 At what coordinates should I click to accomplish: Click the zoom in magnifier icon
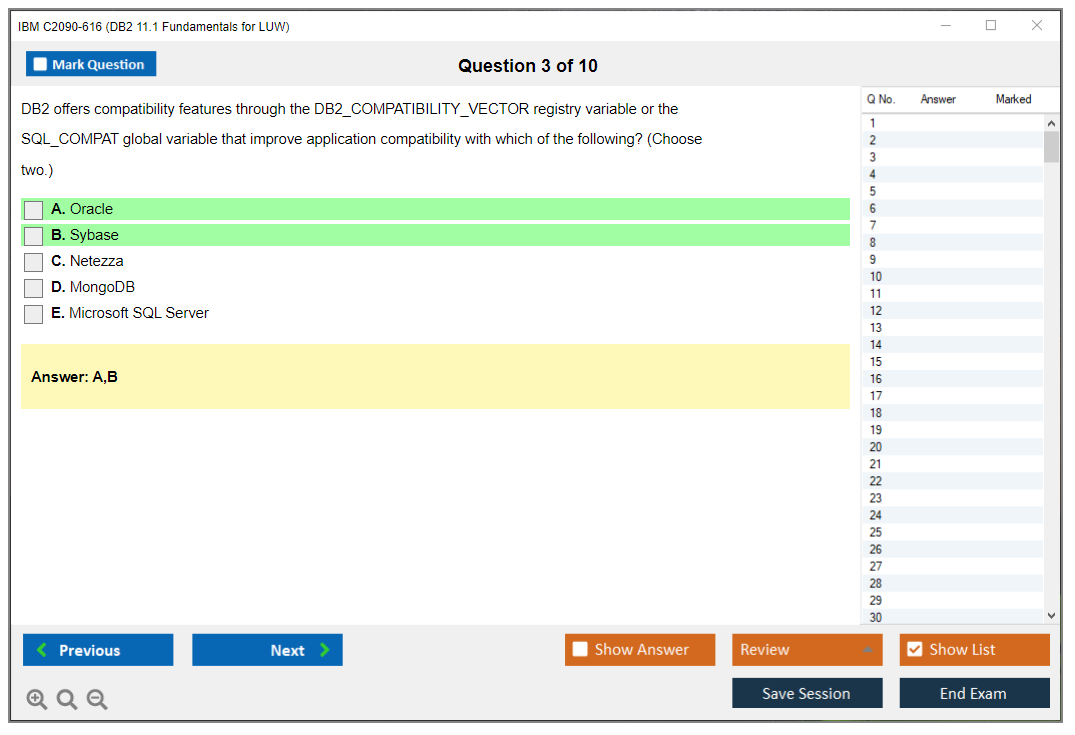[x=36, y=700]
